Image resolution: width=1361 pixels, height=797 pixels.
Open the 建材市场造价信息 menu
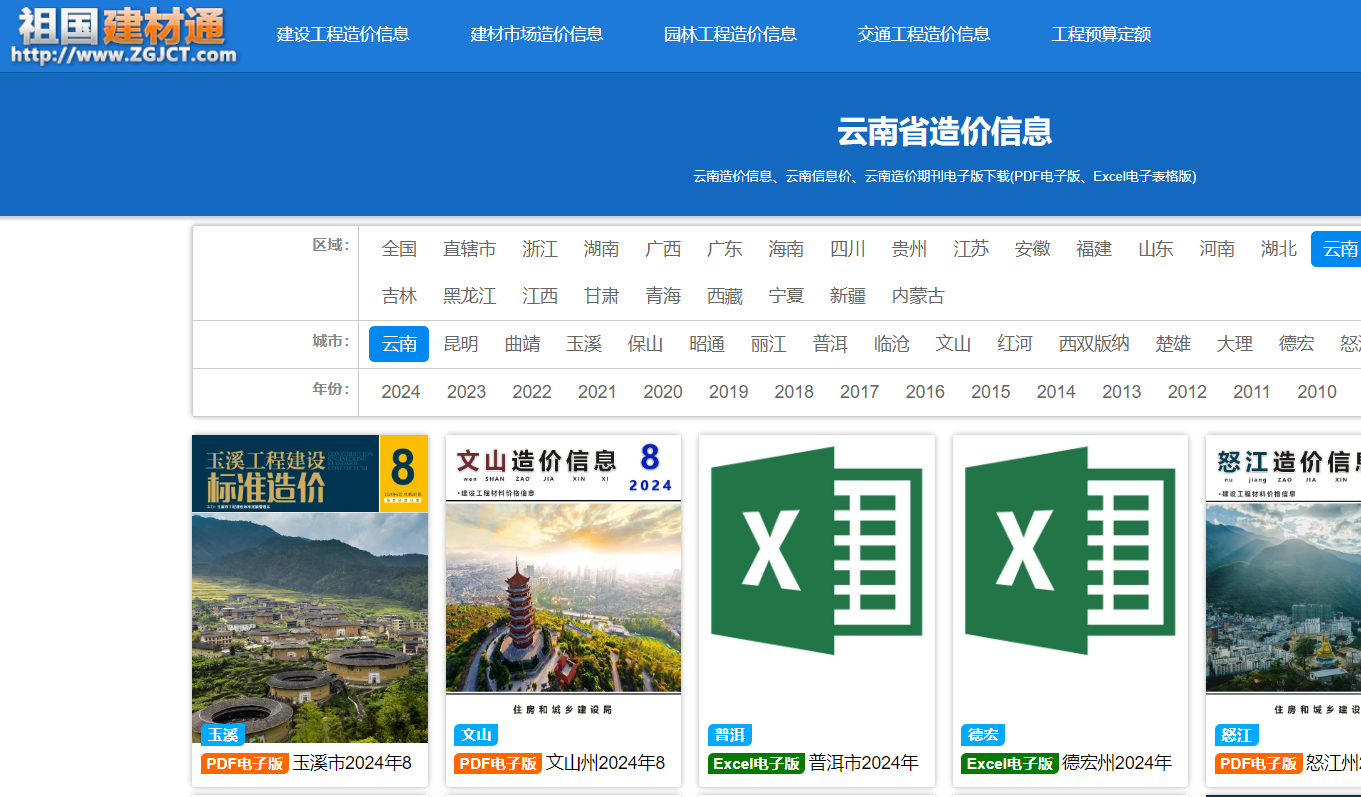[537, 34]
